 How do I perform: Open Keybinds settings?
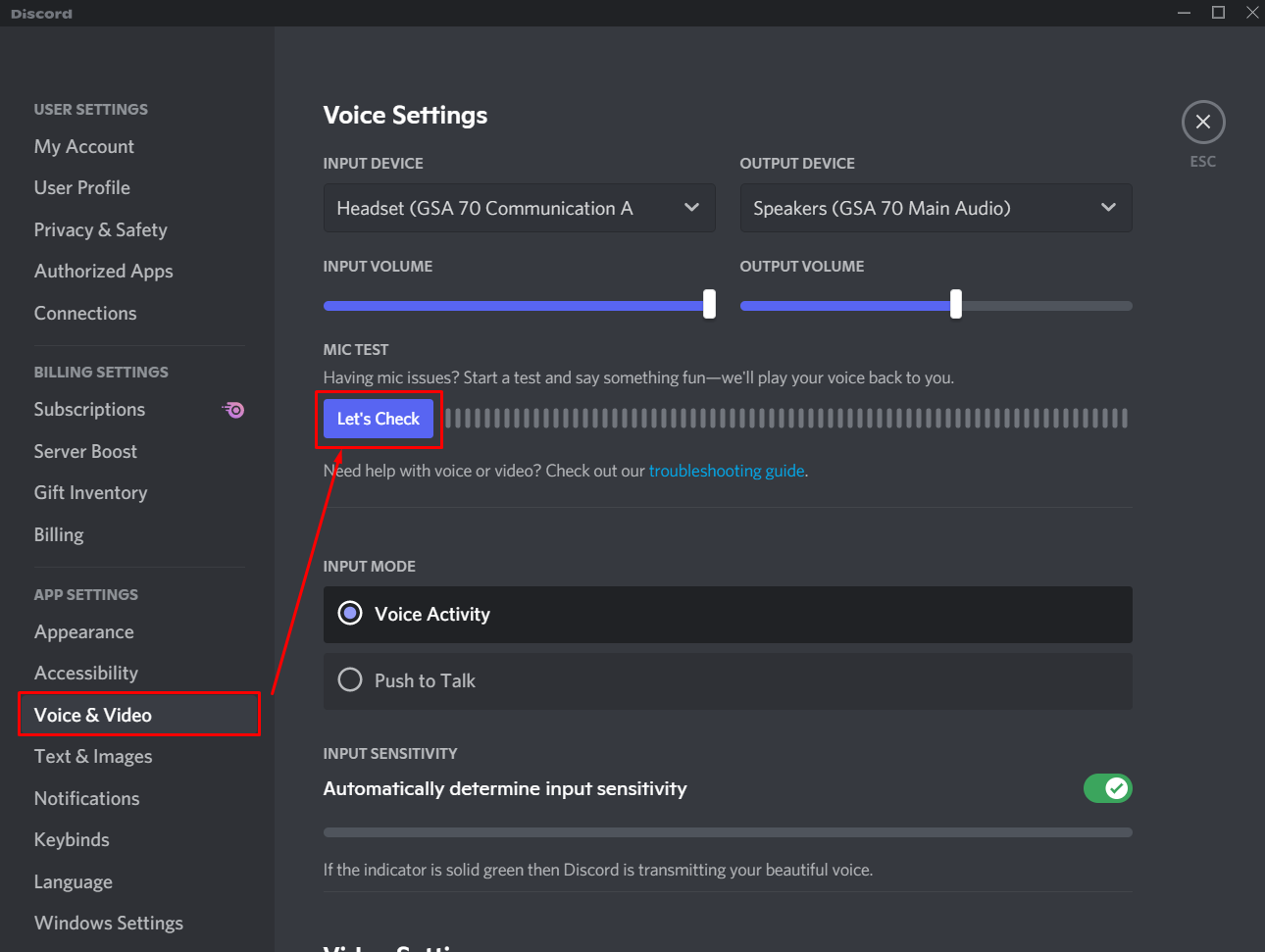pos(72,839)
